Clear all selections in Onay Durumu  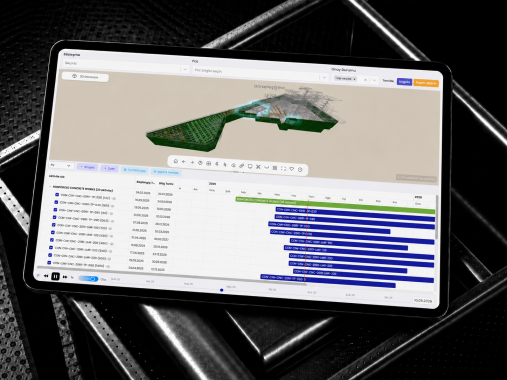click(x=366, y=80)
